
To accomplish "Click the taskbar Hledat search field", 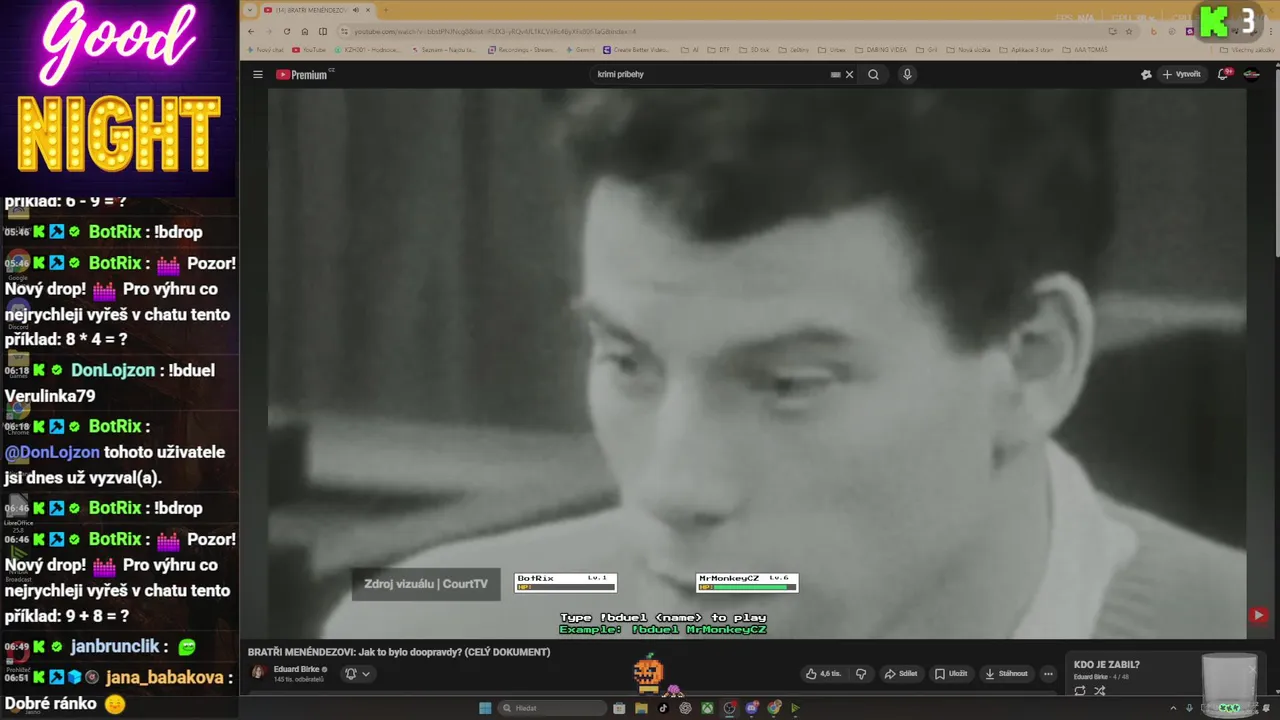I will click(x=553, y=708).
